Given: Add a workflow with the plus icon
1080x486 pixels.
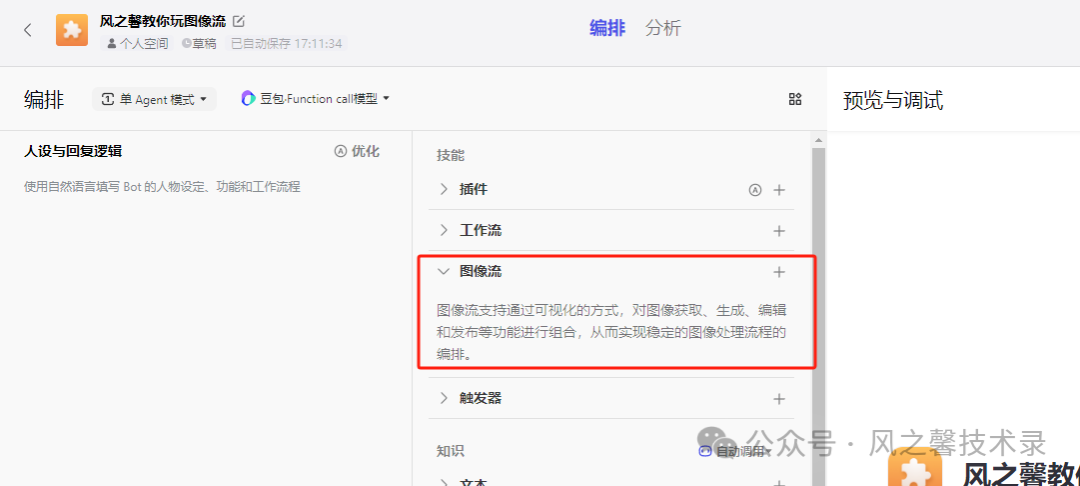Looking at the screenshot, I should coord(779,231).
